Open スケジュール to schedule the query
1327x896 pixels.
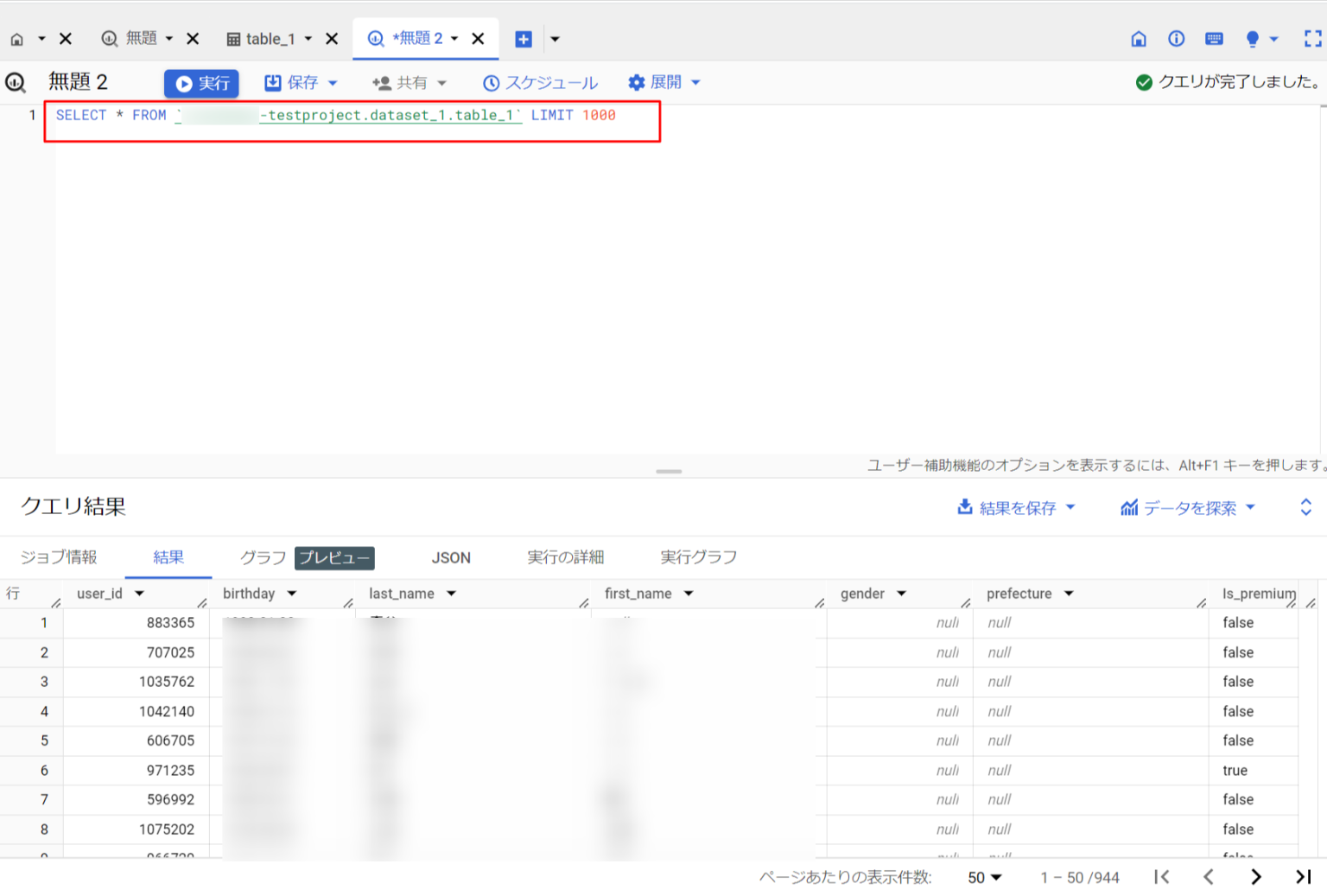[541, 82]
